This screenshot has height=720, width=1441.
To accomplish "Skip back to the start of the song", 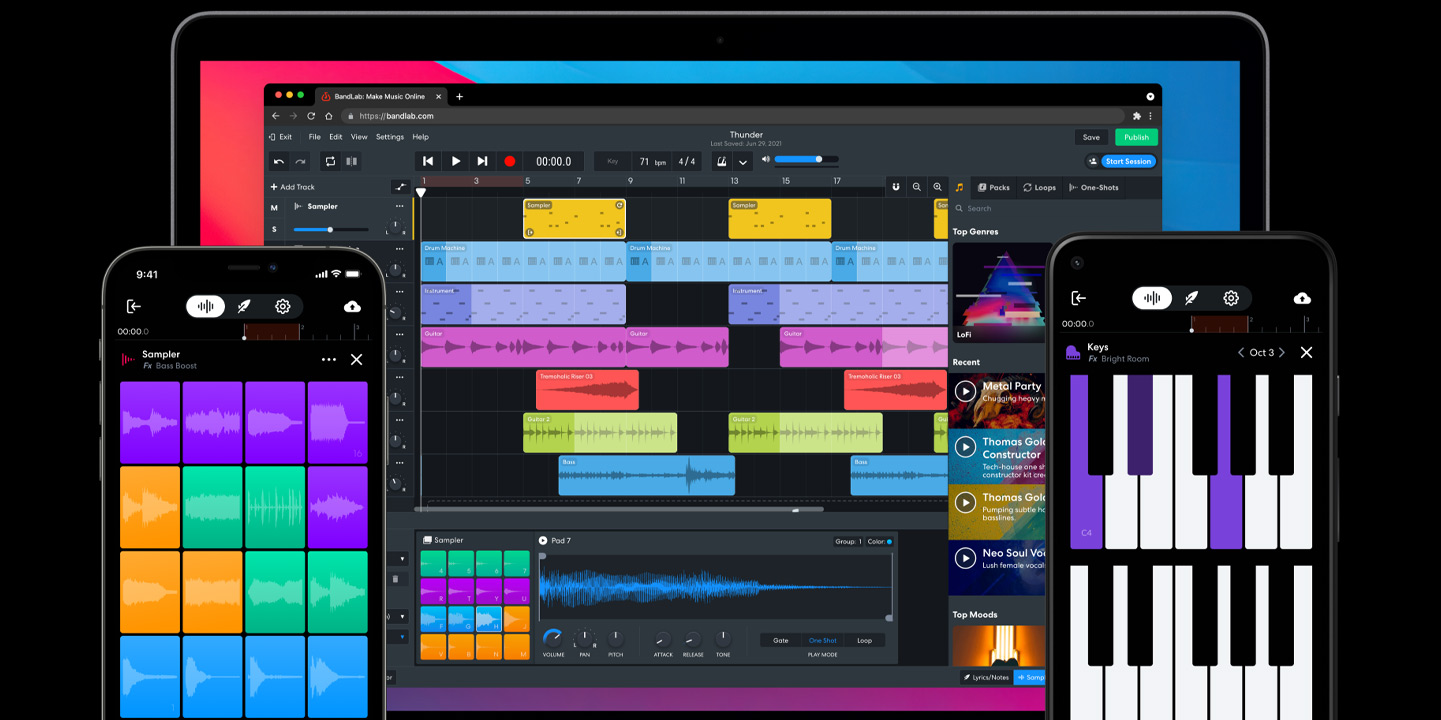I will tap(428, 161).
